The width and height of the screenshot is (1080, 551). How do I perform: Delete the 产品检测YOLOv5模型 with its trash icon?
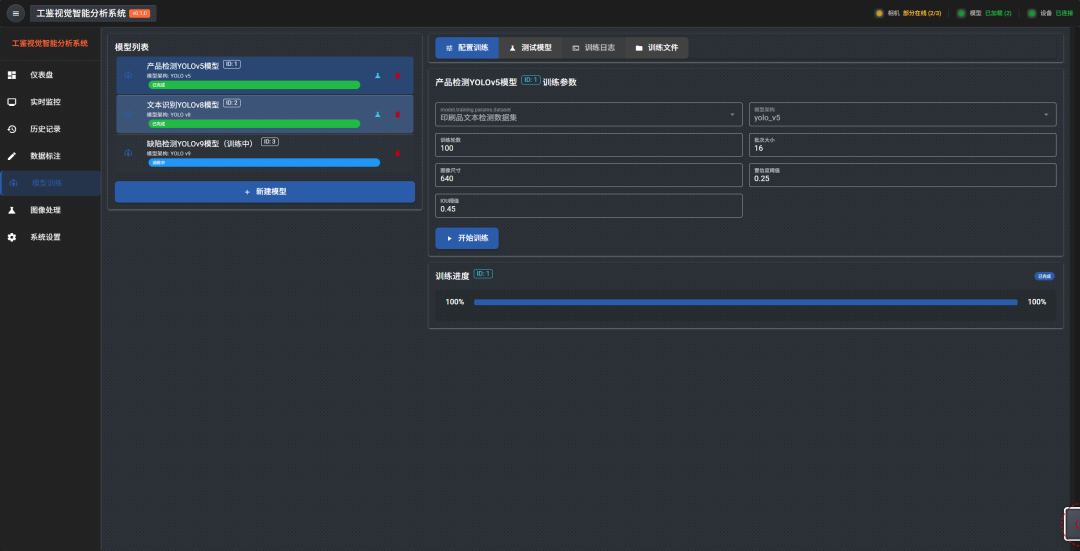tap(397, 76)
